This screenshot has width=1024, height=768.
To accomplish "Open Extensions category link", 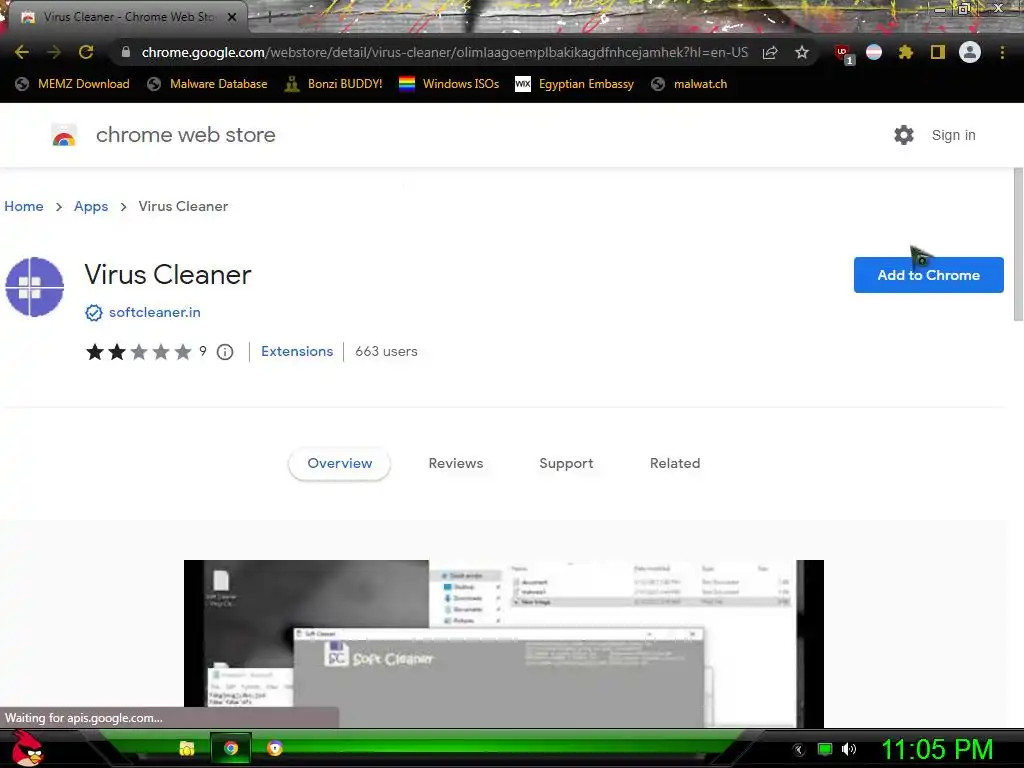I will (297, 351).
